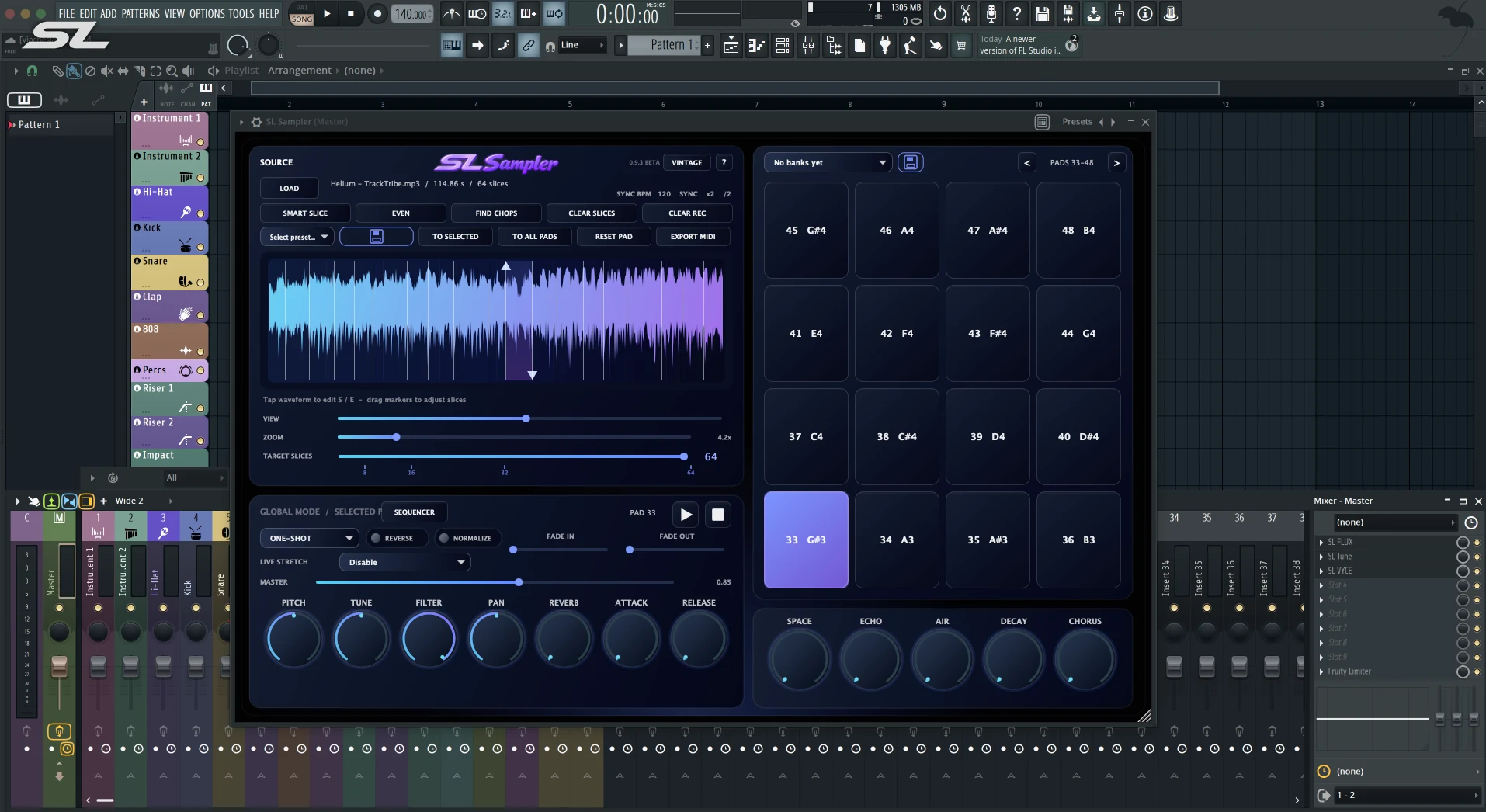This screenshot has width=1486, height=812.
Task: Open the Live Stretch Disable dropdown
Action: [x=404, y=562]
